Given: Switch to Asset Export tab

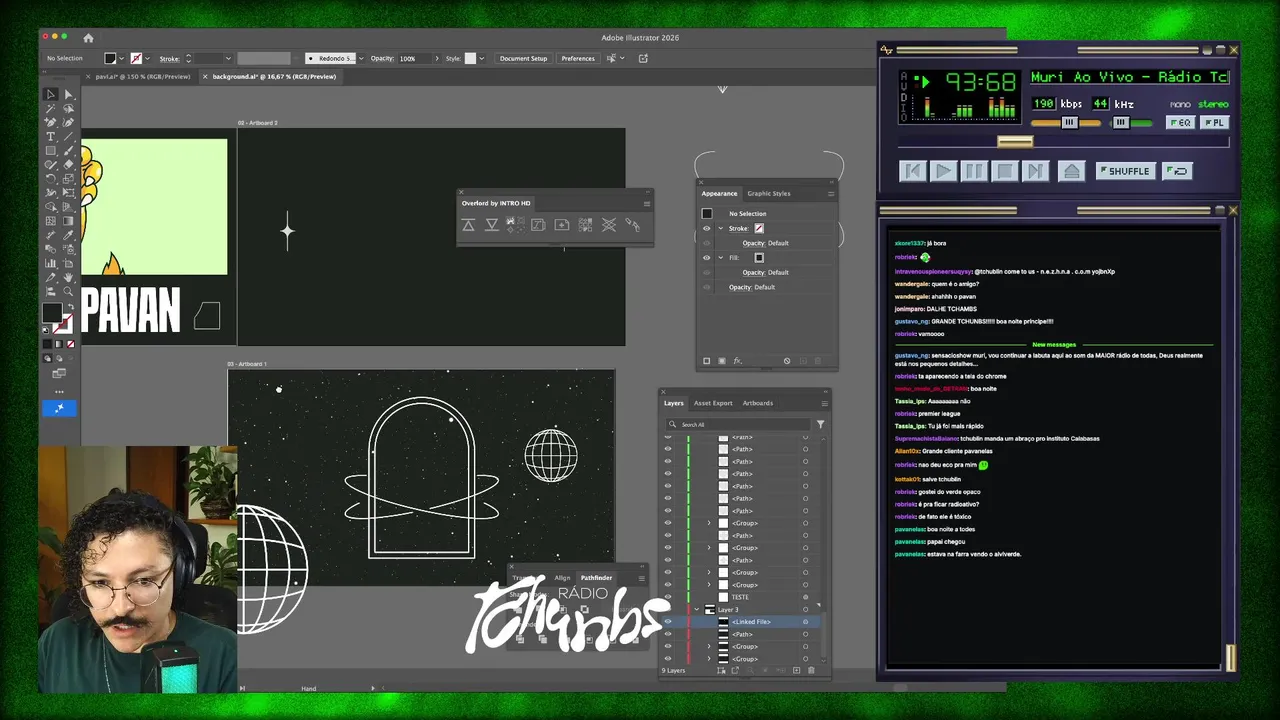Looking at the screenshot, I should pos(713,403).
